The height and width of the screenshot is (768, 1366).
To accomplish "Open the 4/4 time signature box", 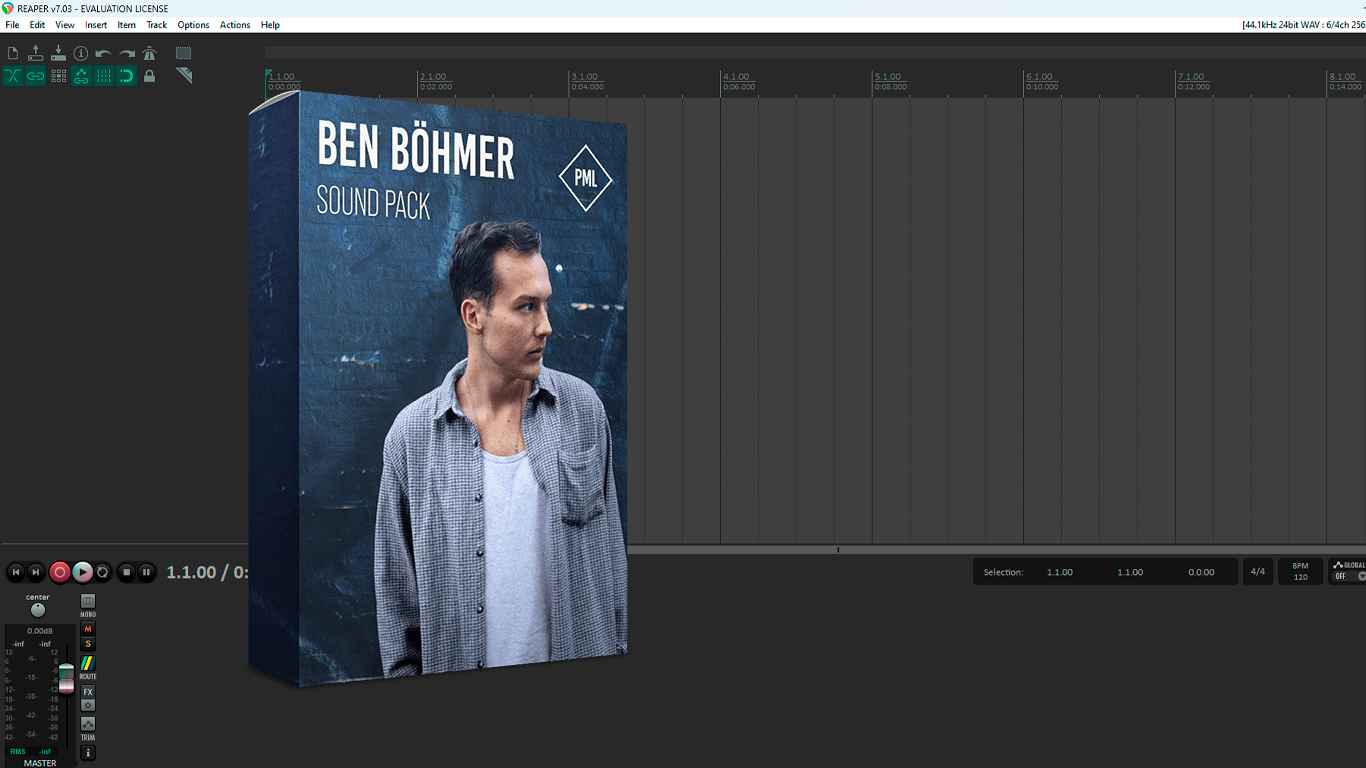I will [x=1258, y=572].
